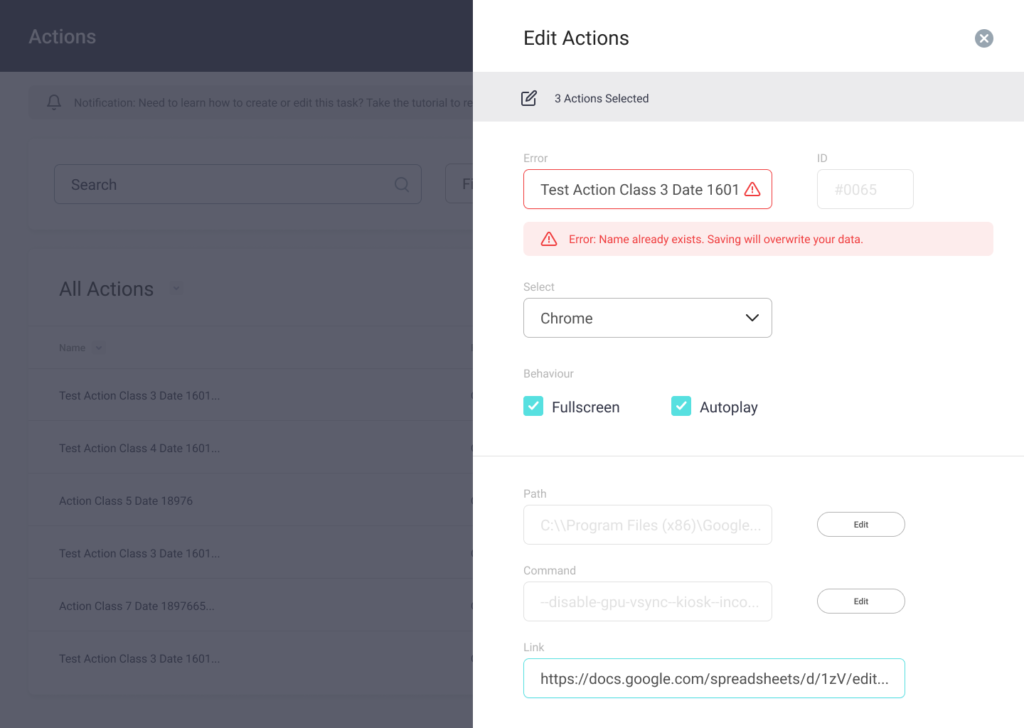
Task: Expand the All Actions dropdown arrow
Action: click(176, 289)
